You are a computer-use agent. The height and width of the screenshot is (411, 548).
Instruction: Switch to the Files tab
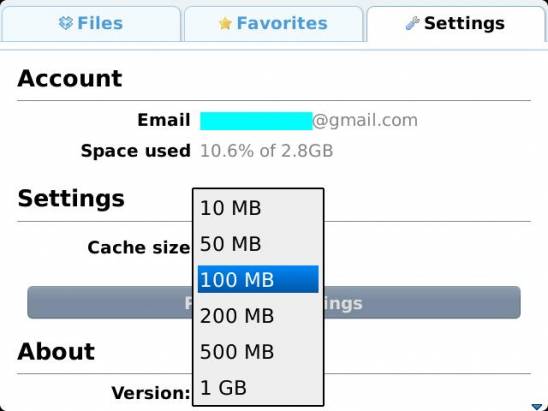[91, 24]
